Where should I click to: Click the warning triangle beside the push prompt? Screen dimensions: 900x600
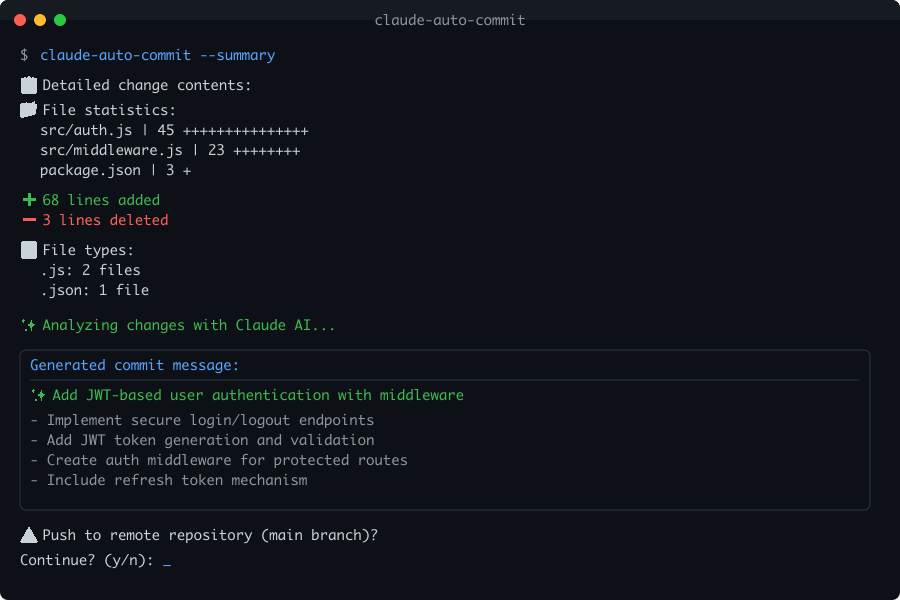28,534
